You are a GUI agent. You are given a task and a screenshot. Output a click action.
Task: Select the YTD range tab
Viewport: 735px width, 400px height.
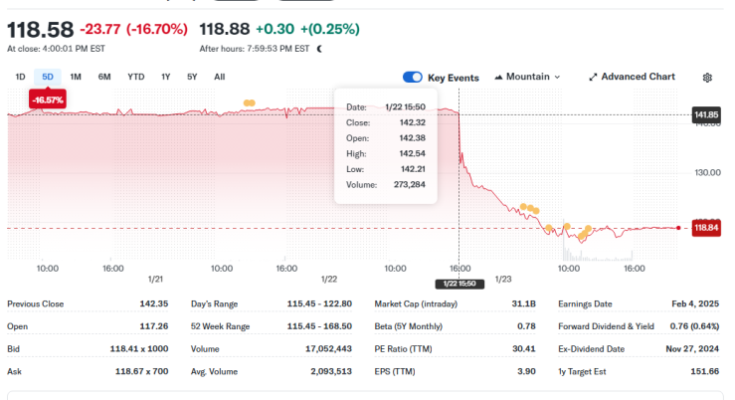pyautogui.click(x=135, y=77)
